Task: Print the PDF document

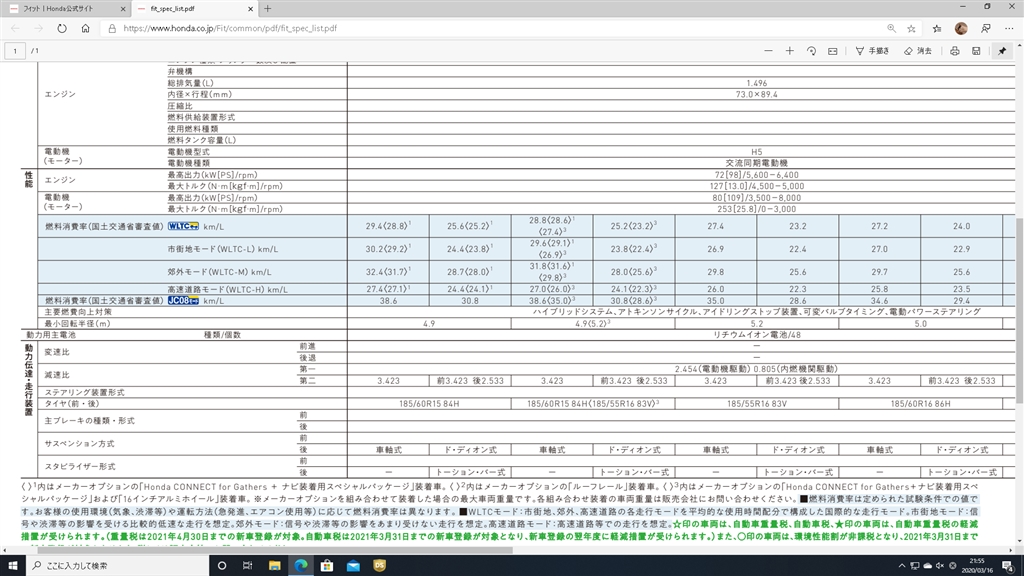Action: [955, 51]
